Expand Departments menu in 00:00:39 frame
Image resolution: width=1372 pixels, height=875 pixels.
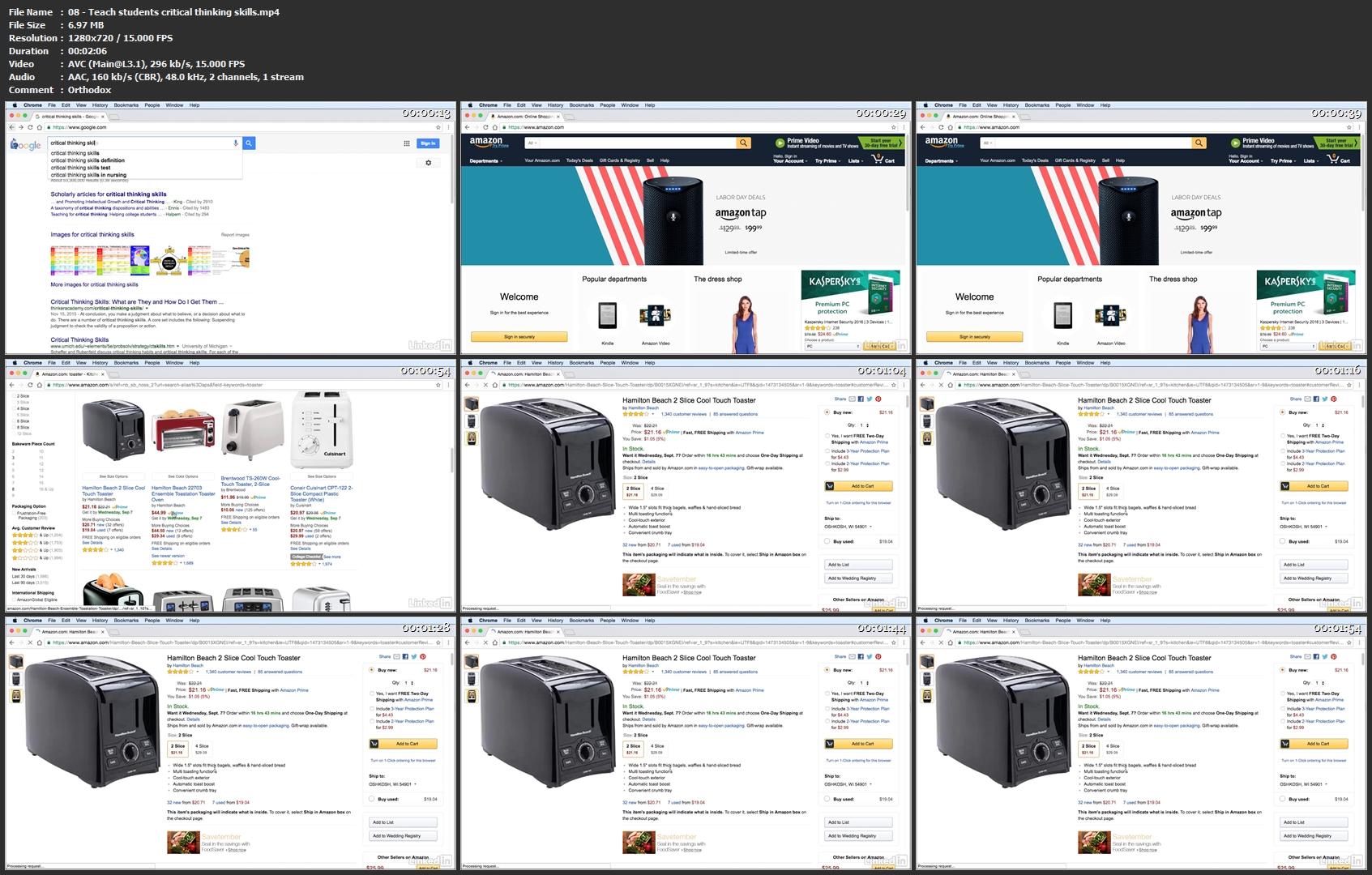942,160
